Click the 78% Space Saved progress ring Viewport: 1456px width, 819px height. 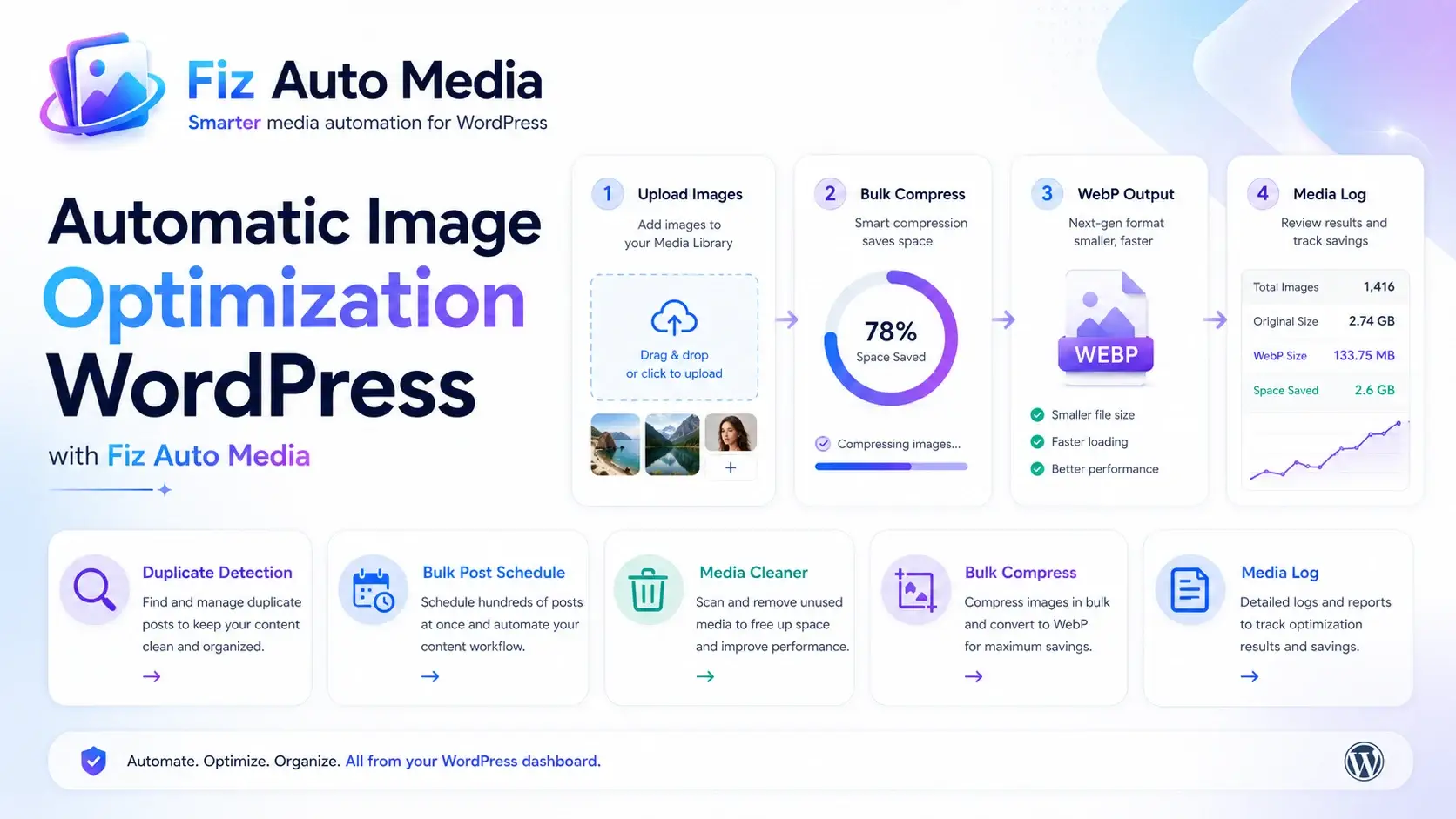click(891, 339)
